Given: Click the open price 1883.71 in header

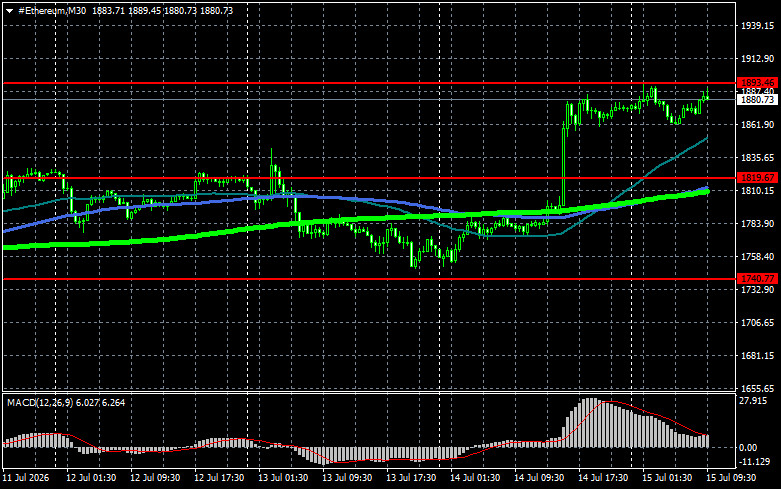Looking at the screenshot, I should click(108, 10).
